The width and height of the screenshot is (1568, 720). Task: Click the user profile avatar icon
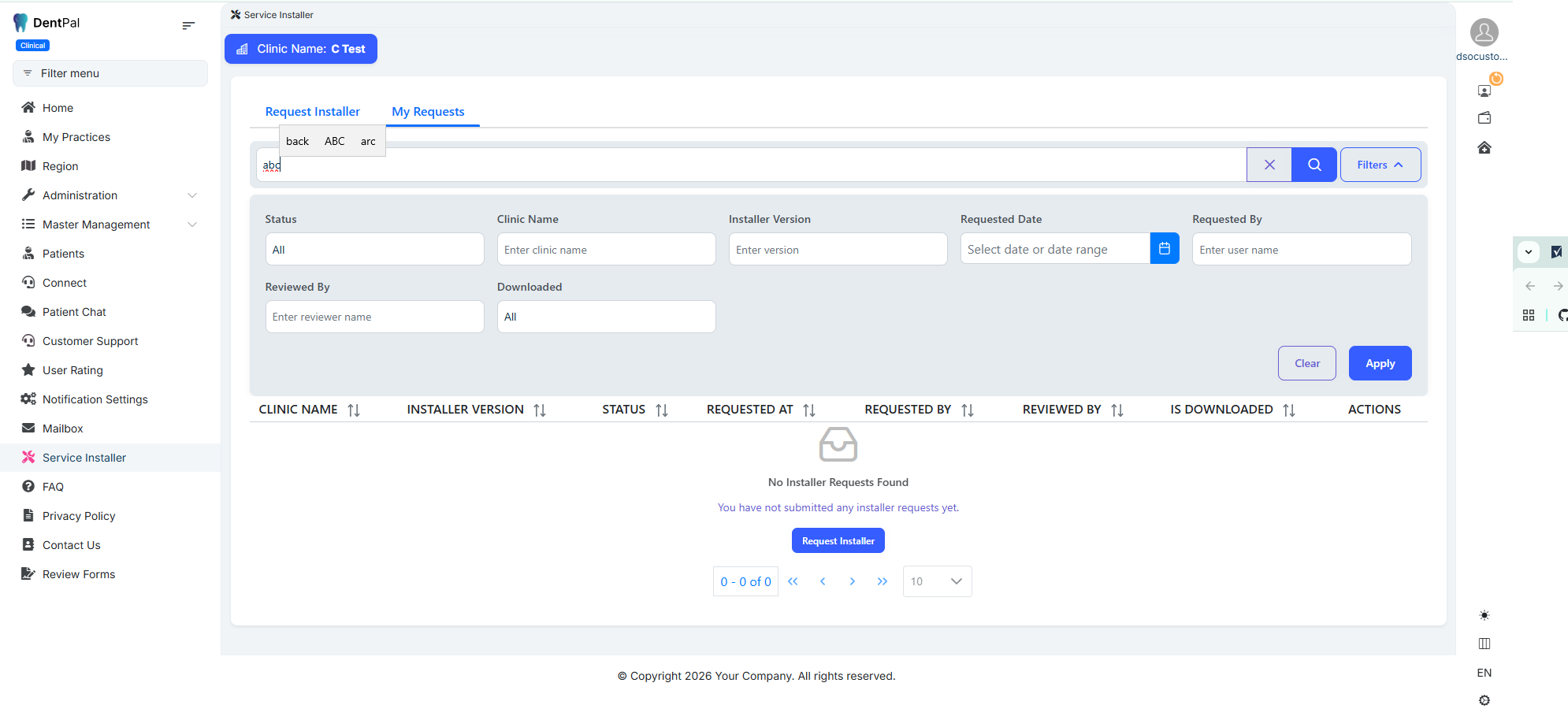coord(1484,33)
